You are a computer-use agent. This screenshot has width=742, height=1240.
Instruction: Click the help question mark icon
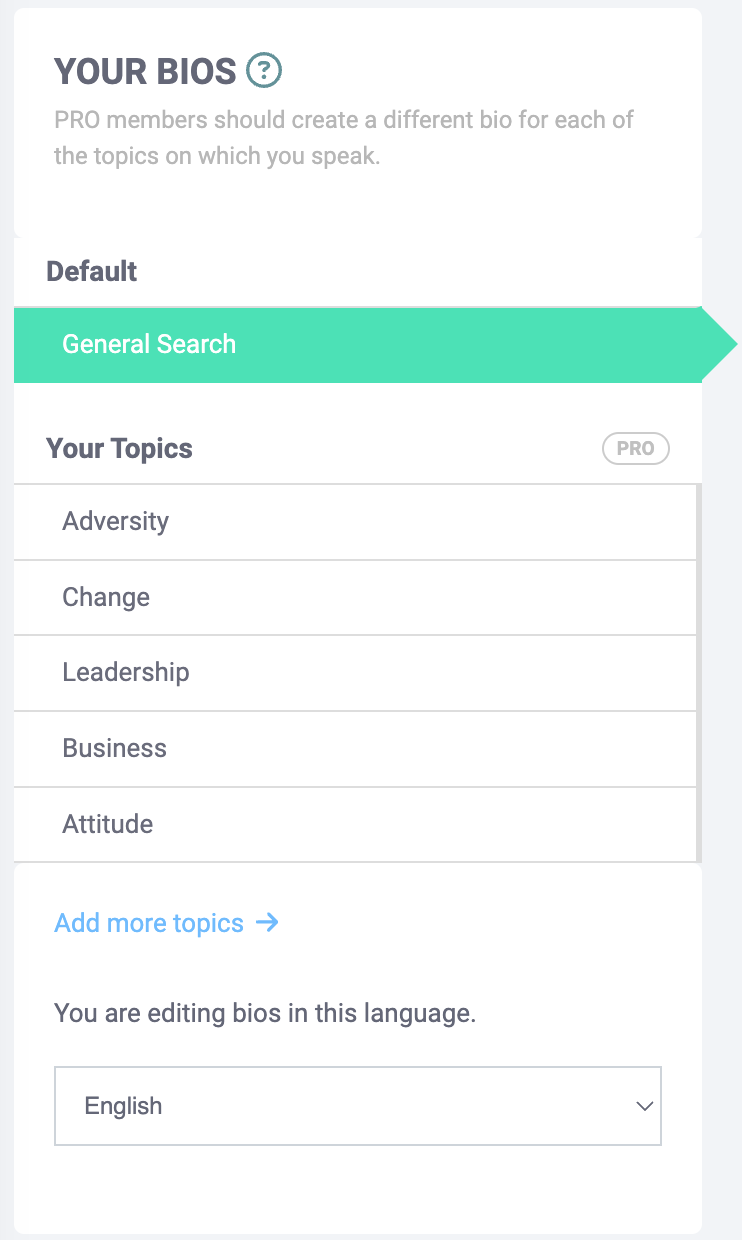point(264,71)
